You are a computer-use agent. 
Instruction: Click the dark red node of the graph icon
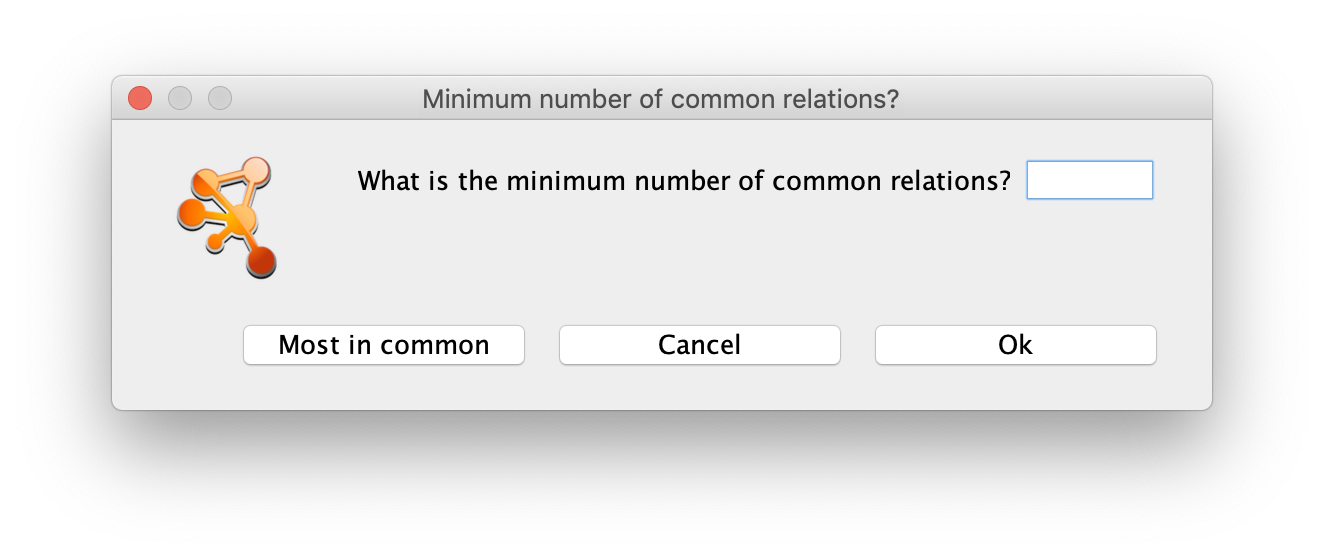[x=260, y=262]
